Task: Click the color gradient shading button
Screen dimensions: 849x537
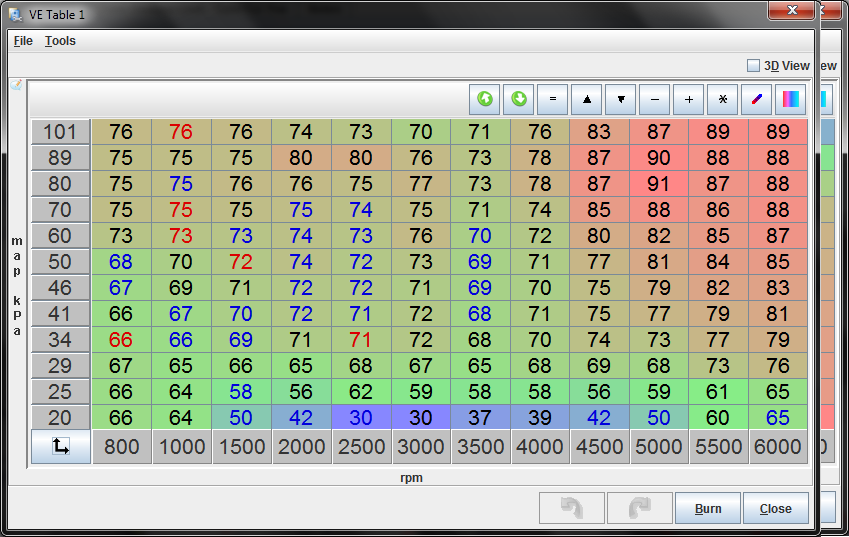Action: [x=790, y=99]
